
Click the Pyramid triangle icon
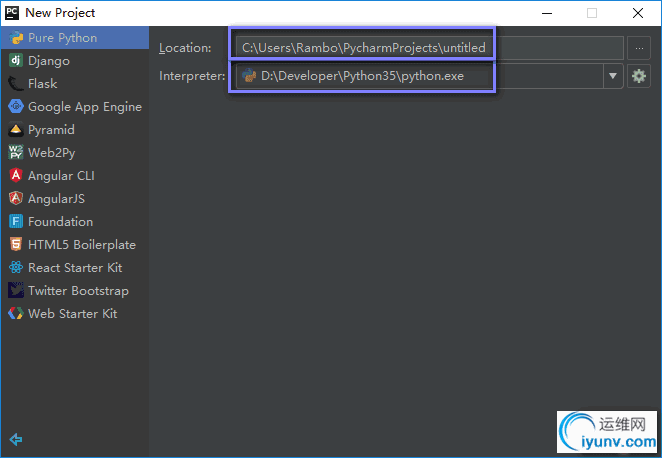coord(16,130)
